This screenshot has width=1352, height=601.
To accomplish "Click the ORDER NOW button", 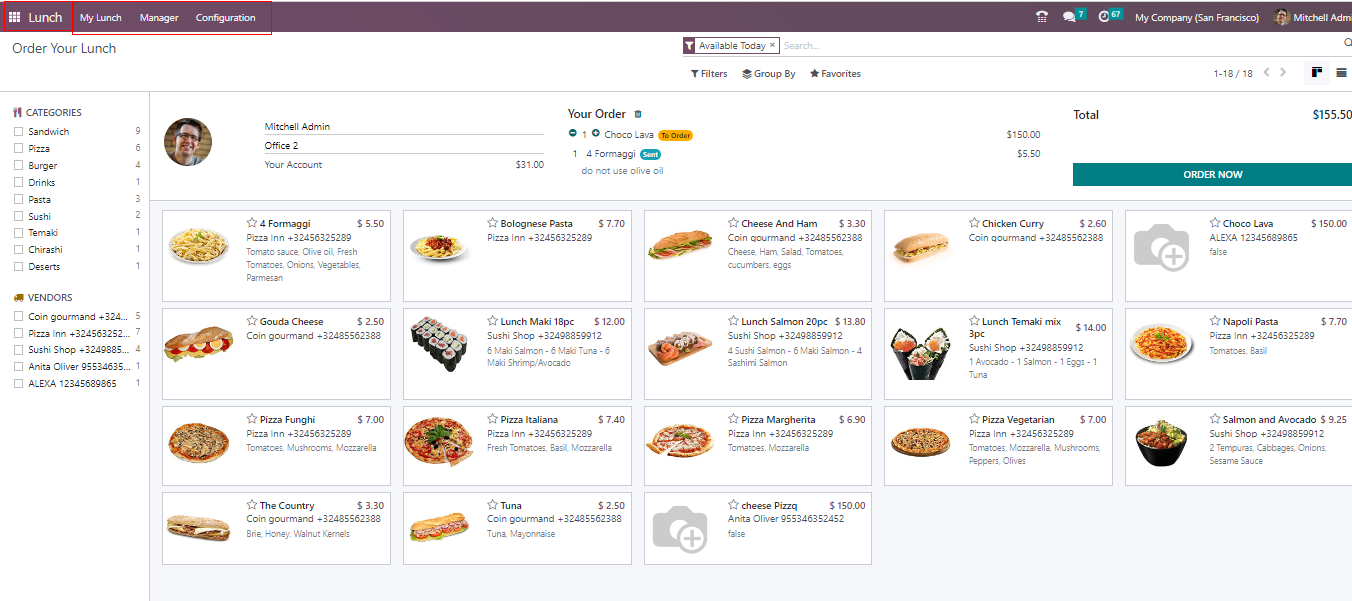I will point(1212,174).
